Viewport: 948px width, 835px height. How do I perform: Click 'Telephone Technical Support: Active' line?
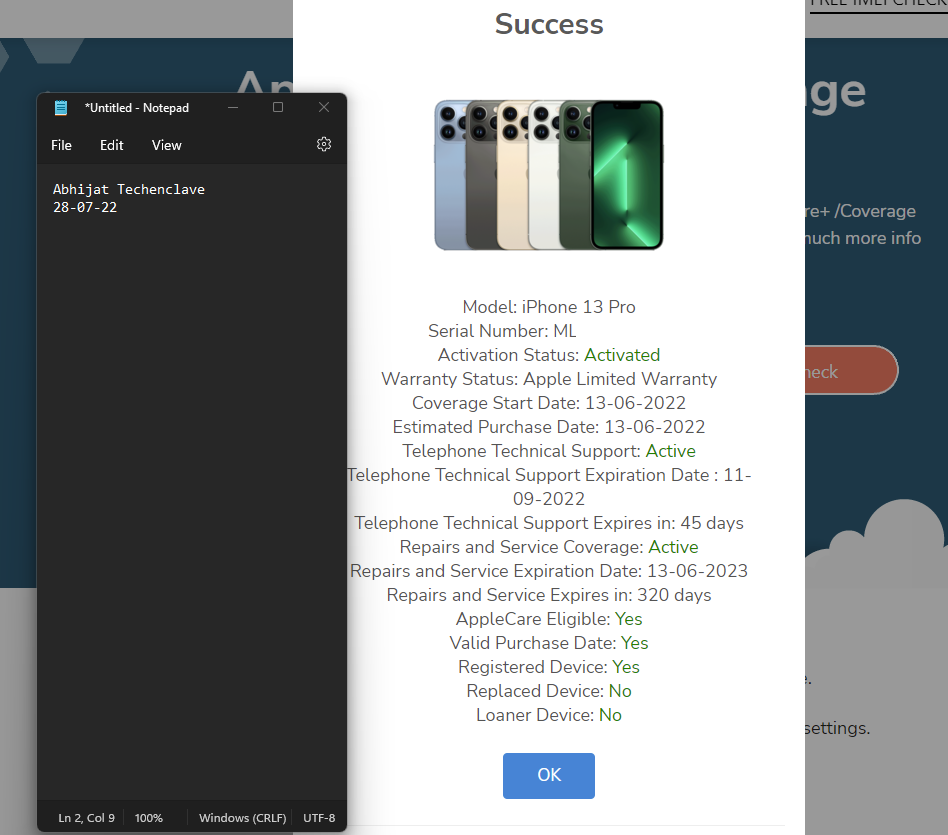[x=549, y=451]
